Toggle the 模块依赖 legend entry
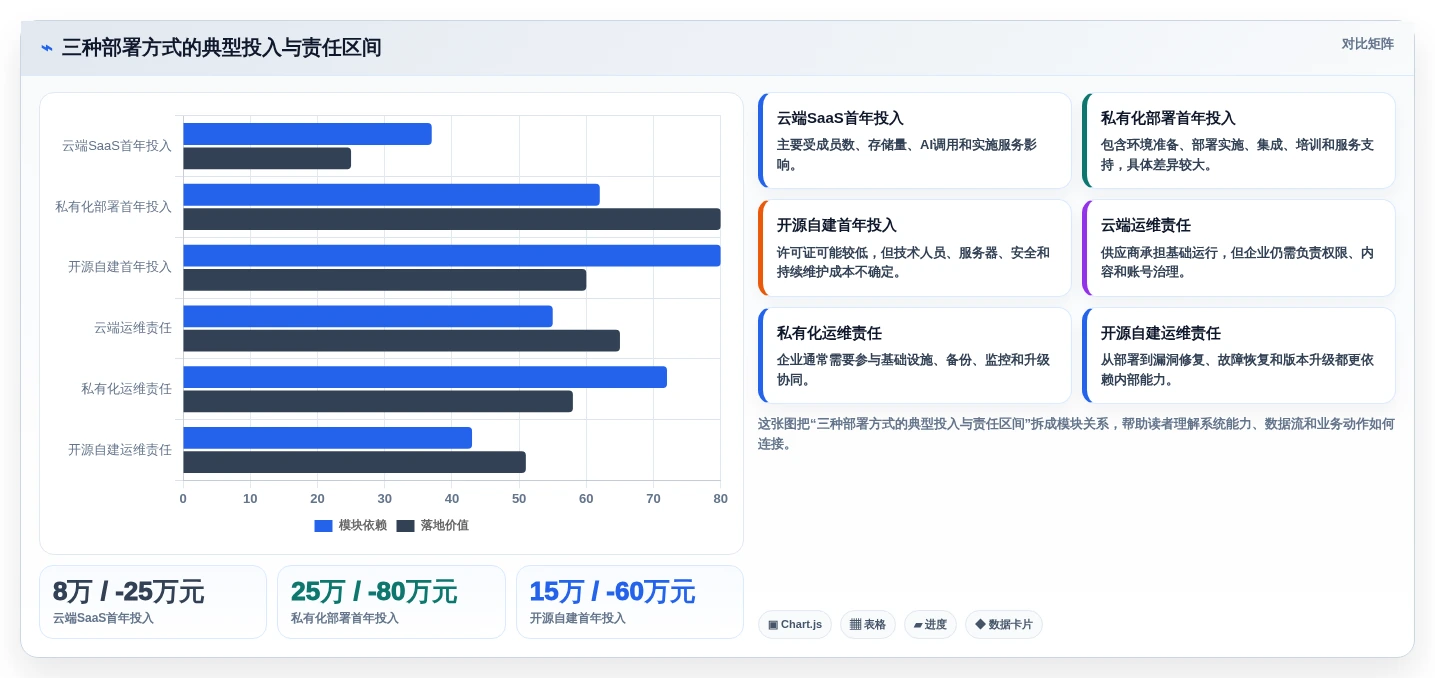1435x678 pixels. 350,525
